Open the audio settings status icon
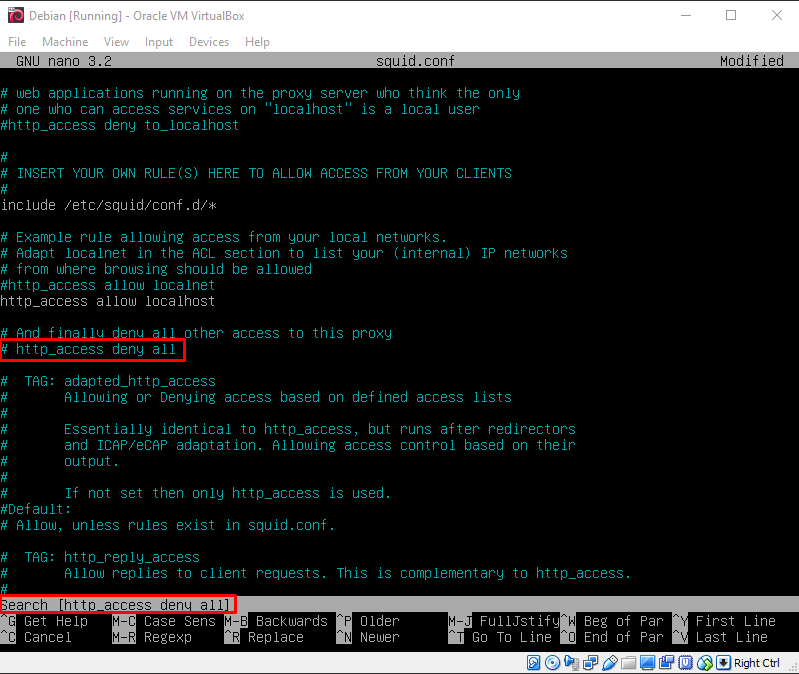The width and height of the screenshot is (799, 674). pos(572,662)
